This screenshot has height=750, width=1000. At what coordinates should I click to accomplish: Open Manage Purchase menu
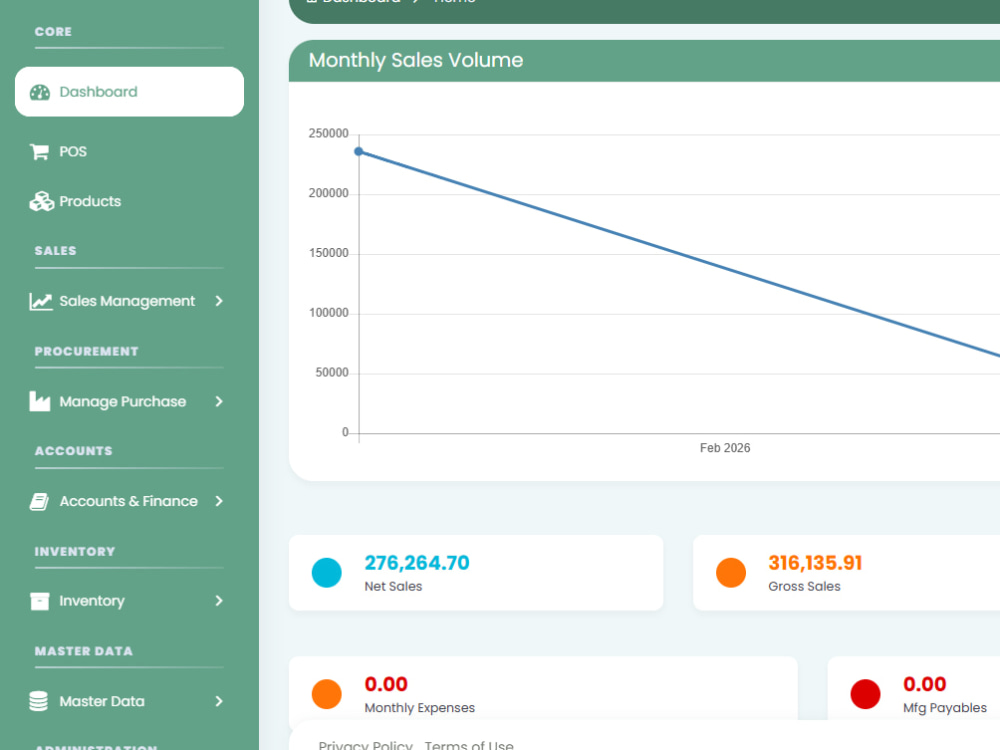pos(129,402)
